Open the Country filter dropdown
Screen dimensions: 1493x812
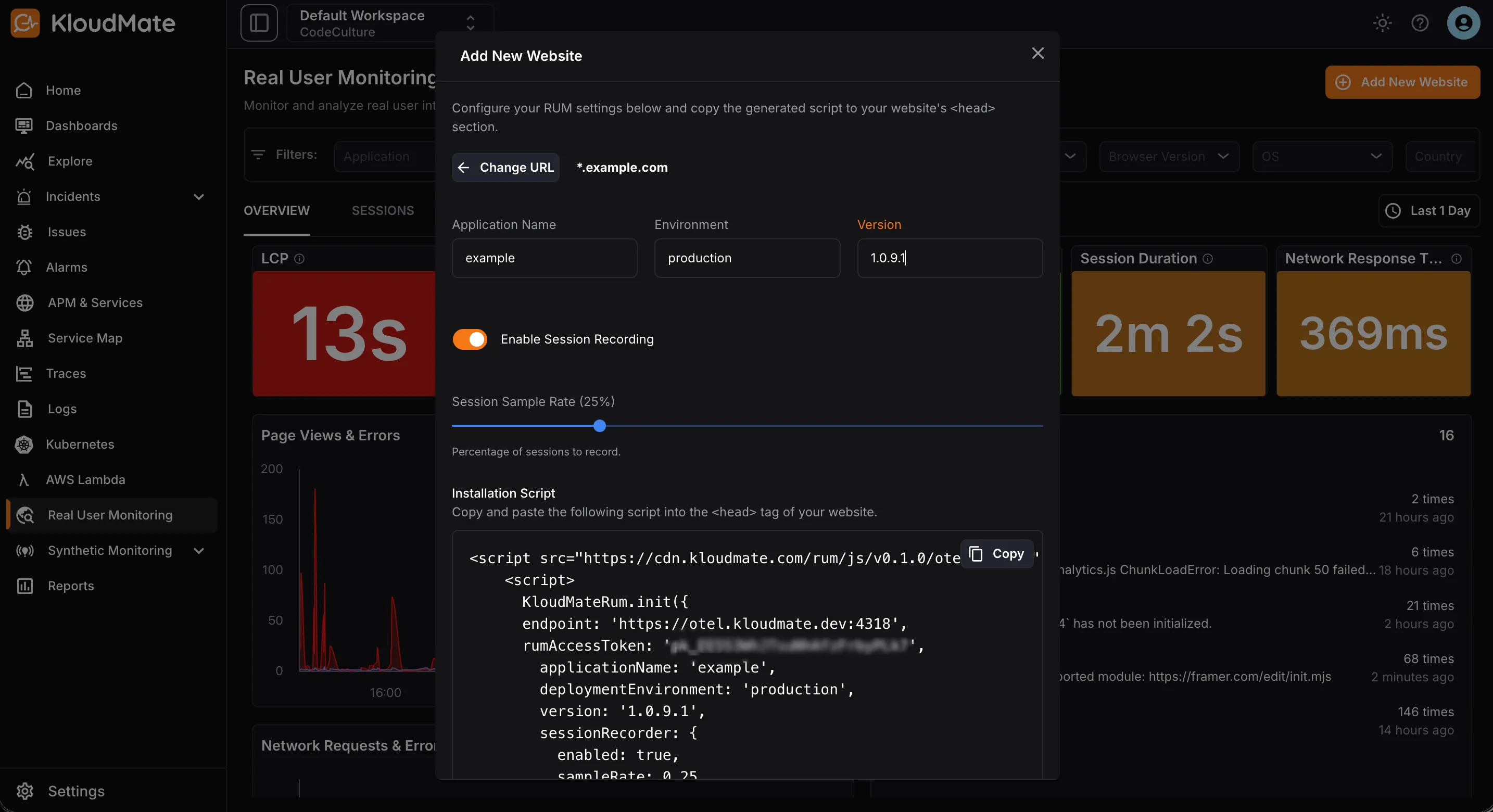click(1440, 157)
